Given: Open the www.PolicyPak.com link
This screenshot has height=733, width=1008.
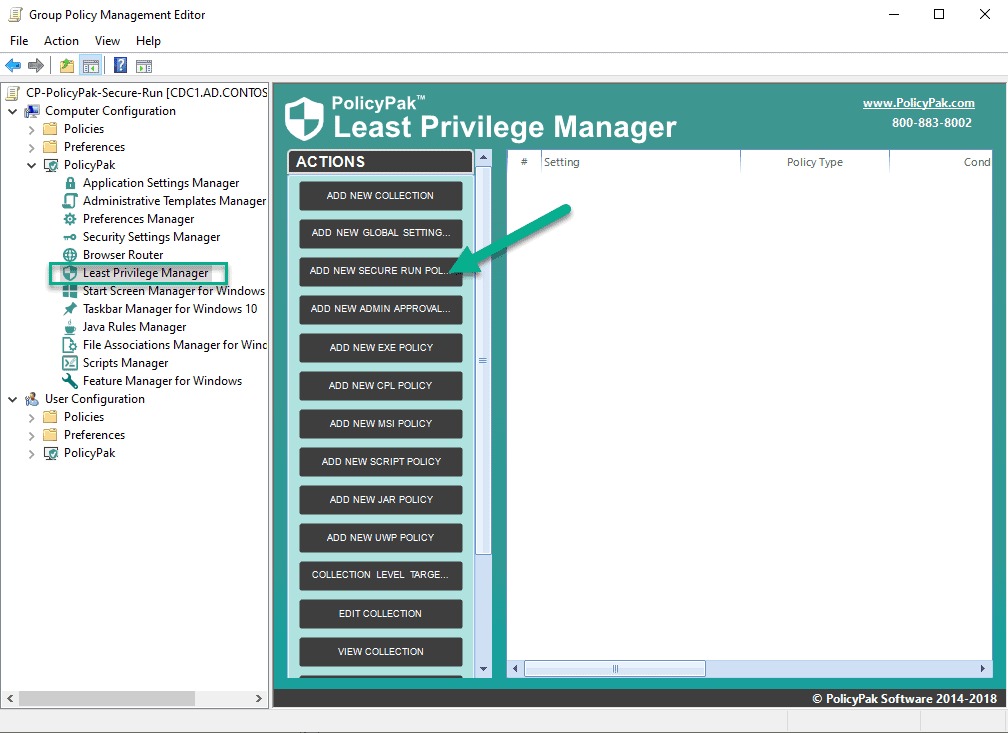Looking at the screenshot, I should tap(918, 103).
